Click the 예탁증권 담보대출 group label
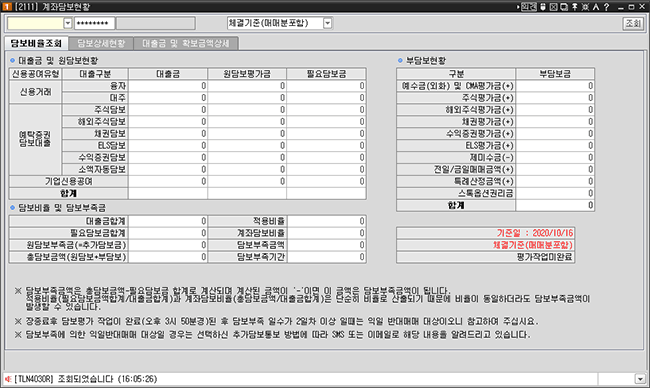 [x=36, y=140]
